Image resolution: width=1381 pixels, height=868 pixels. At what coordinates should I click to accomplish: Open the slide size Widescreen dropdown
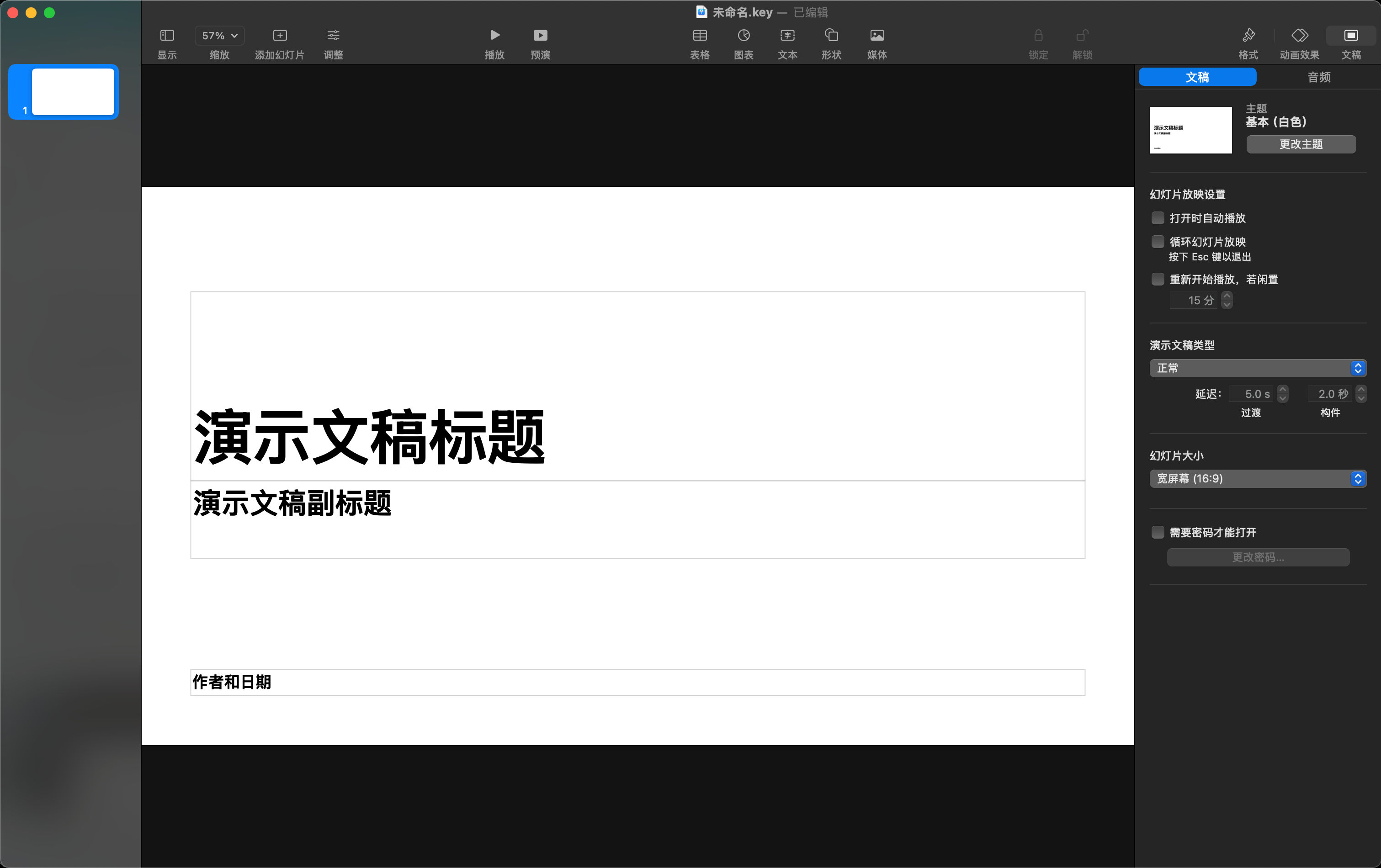point(1257,479)
